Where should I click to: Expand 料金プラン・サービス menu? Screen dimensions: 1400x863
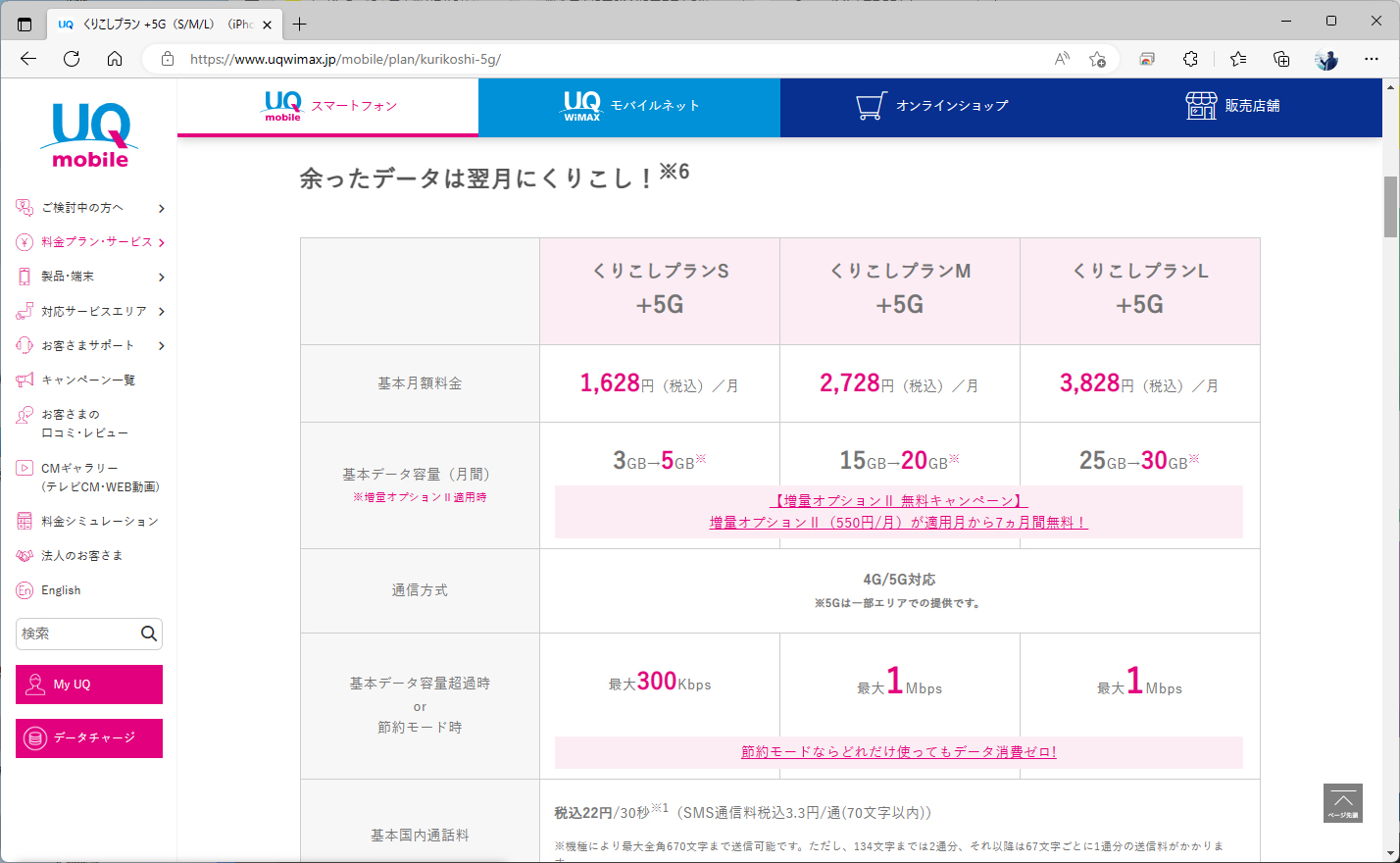pos(89,242)
